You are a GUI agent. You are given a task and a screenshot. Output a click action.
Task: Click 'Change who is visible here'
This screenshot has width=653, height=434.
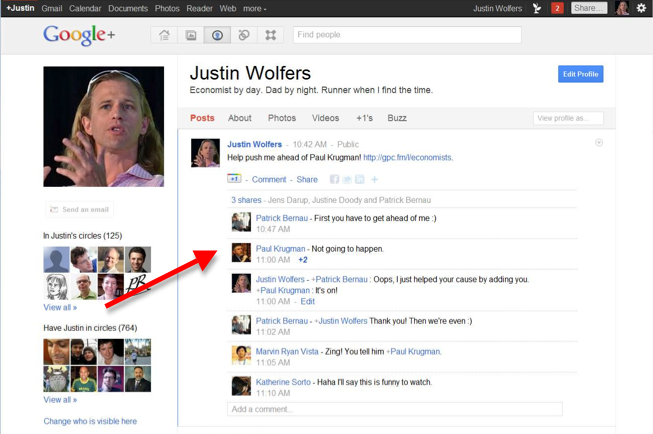coord(90,421)
